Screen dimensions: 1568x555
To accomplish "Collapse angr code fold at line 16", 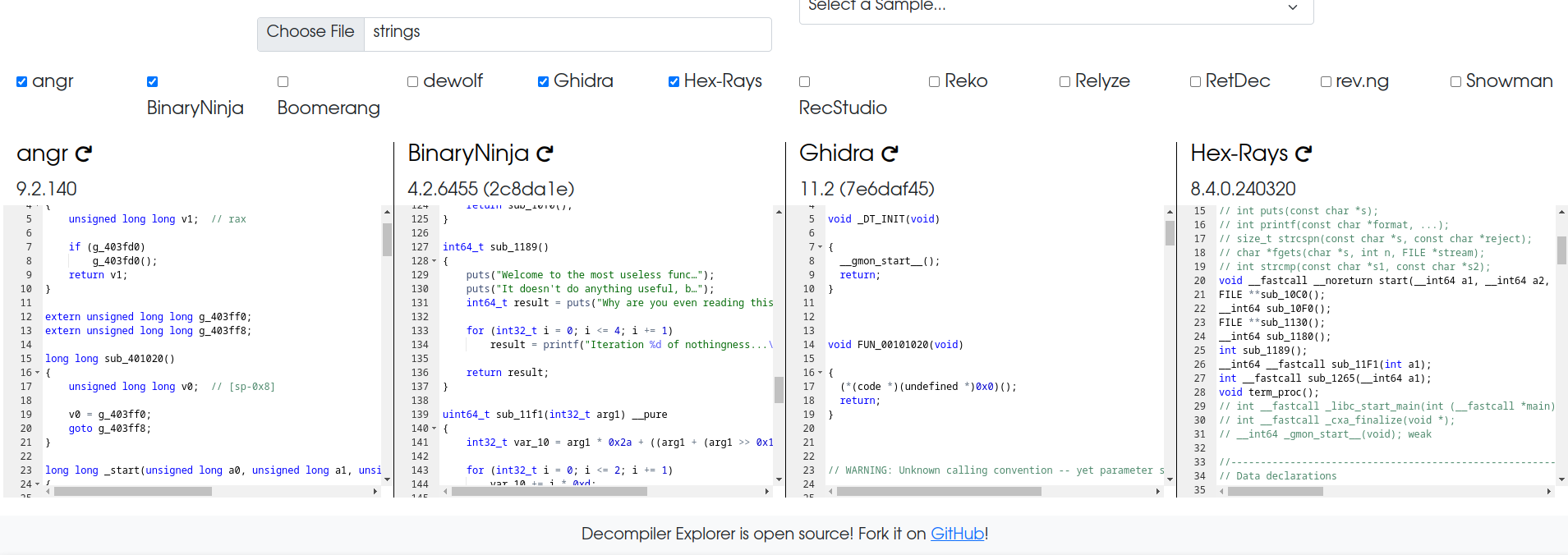I will coord(38,373).
